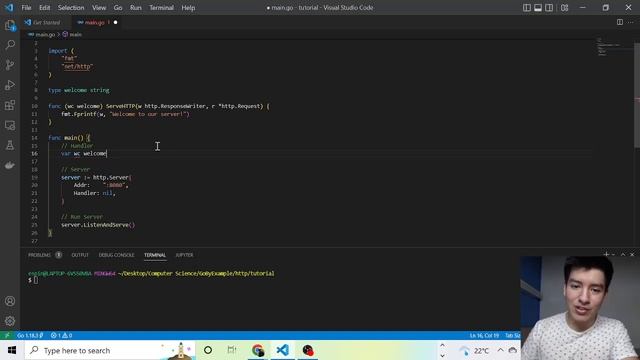The width and height of the screenshot is (640, 360).
Task: Open the Run menu
Action: 136,8
